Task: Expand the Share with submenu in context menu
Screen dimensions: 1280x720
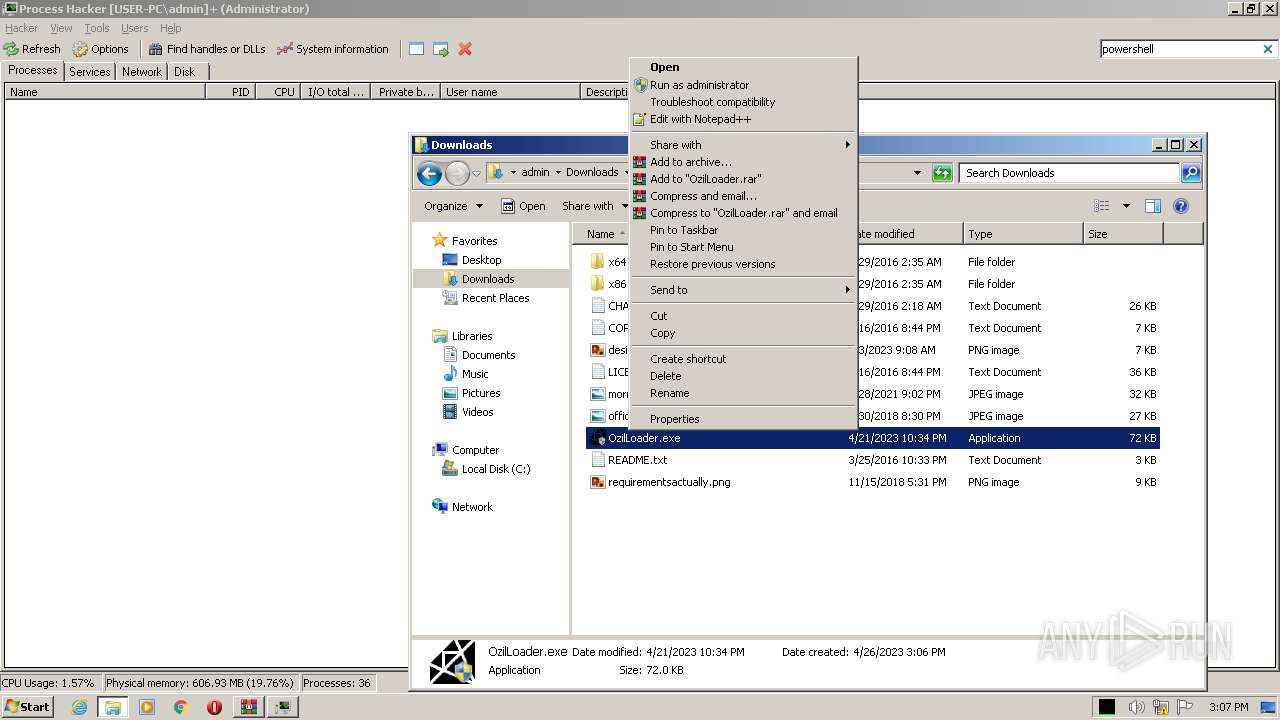Action: point(743,145)
